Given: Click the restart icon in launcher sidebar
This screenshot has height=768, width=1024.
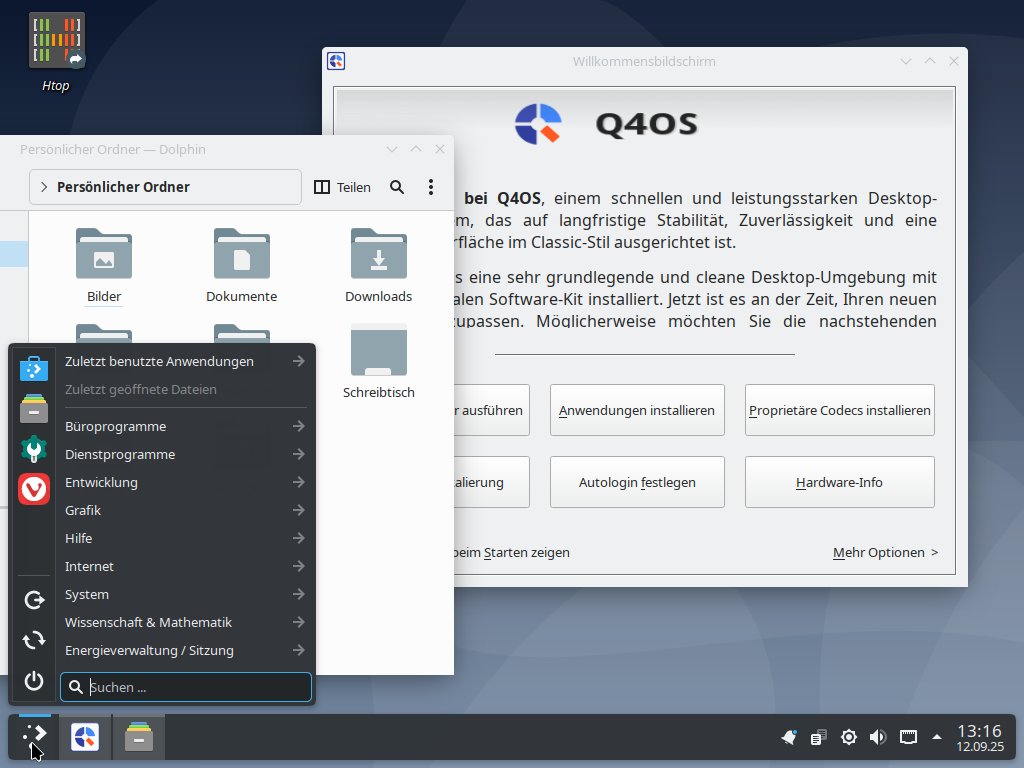Looking at the screenshot, I should (34, 640).
